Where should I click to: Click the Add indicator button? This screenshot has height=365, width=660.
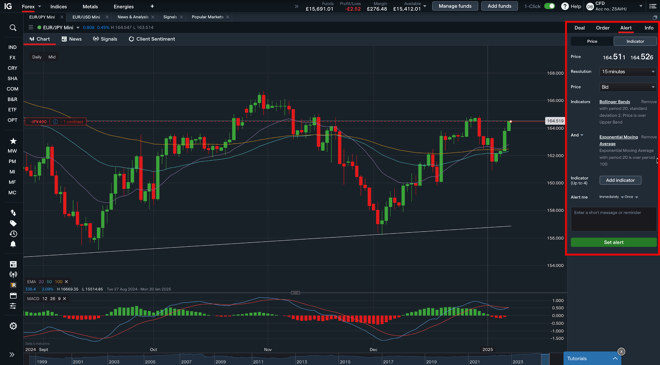620,180
